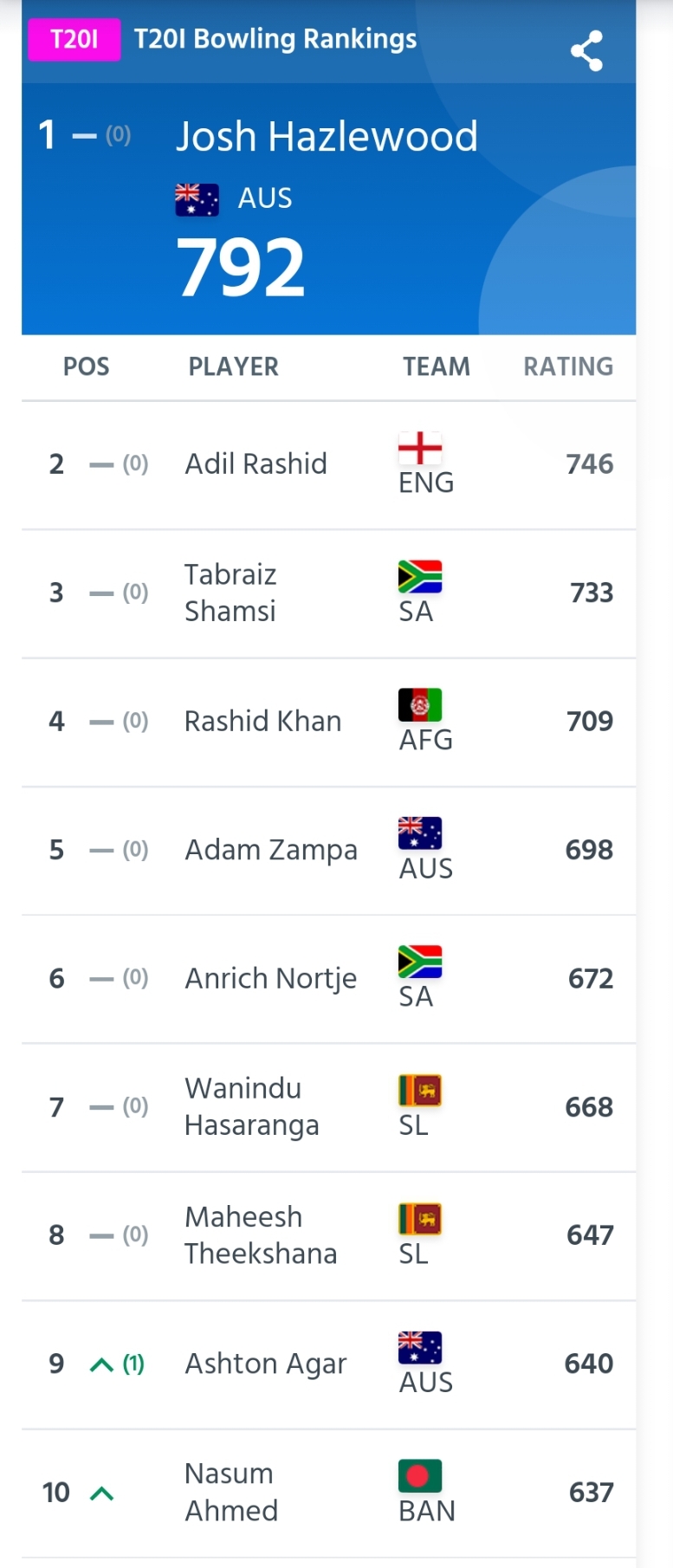Click green up arrow beside rank 10

tap(102, 1493)
